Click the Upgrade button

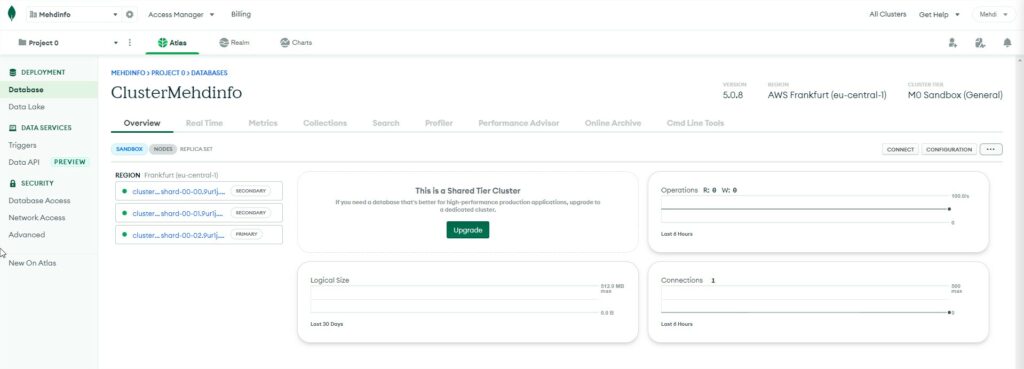click(468, 230)
